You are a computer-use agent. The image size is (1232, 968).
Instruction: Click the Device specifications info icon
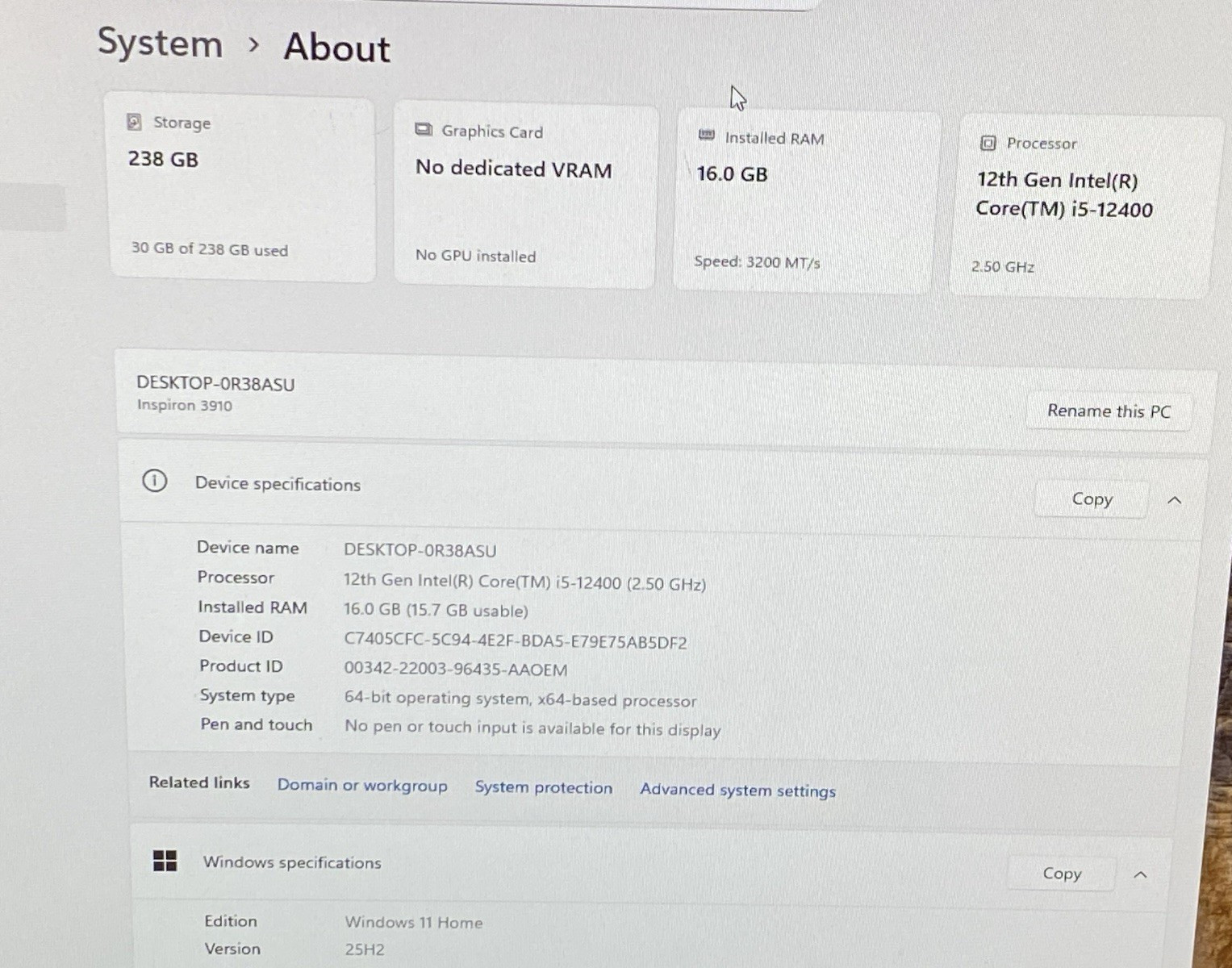click(x=154, y=482)
